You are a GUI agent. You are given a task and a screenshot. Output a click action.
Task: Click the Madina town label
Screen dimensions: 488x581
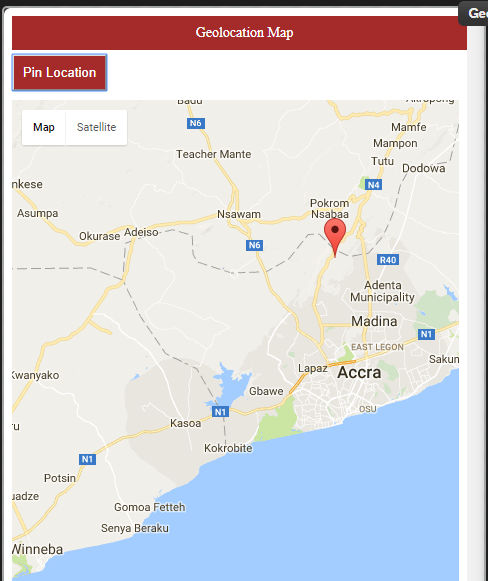pos(374,321)
